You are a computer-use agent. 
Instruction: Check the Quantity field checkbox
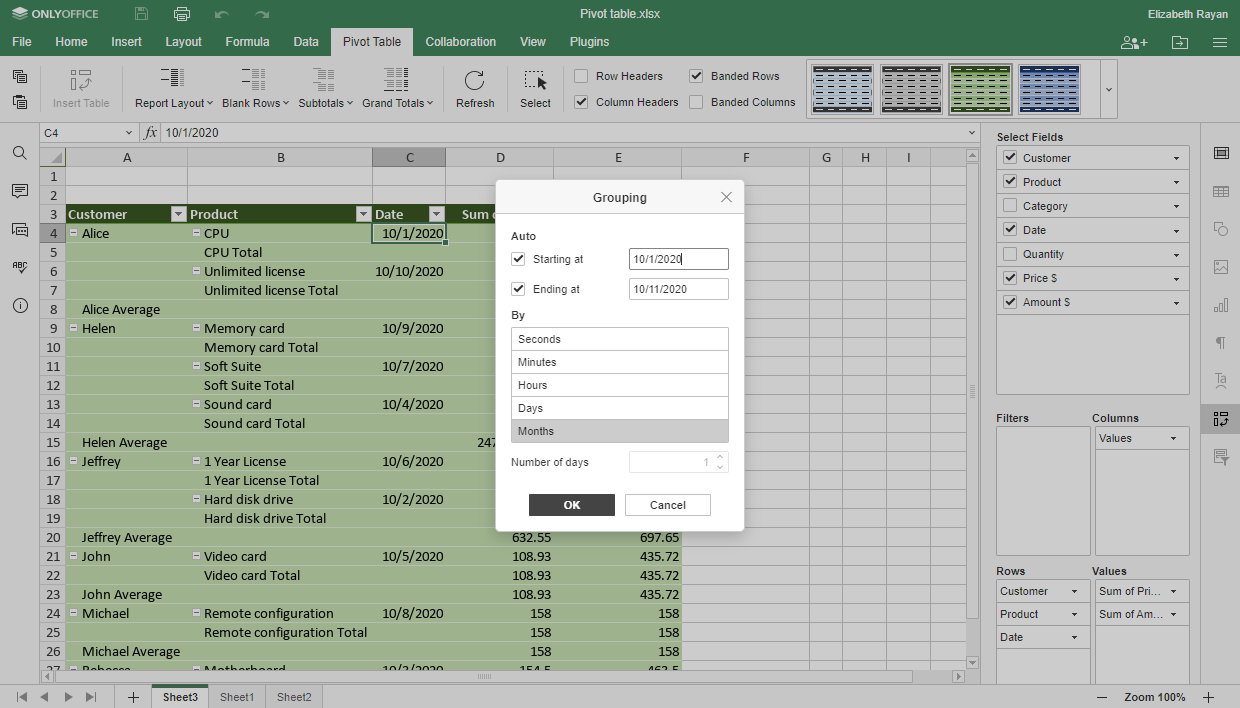pyautogui.click(x=1010, y=254)
